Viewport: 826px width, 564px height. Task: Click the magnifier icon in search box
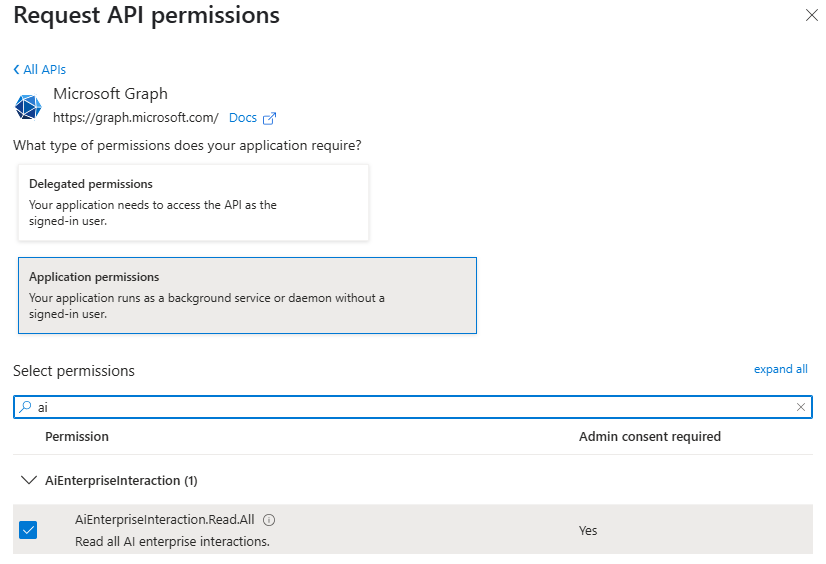click(x=26, y=407)
